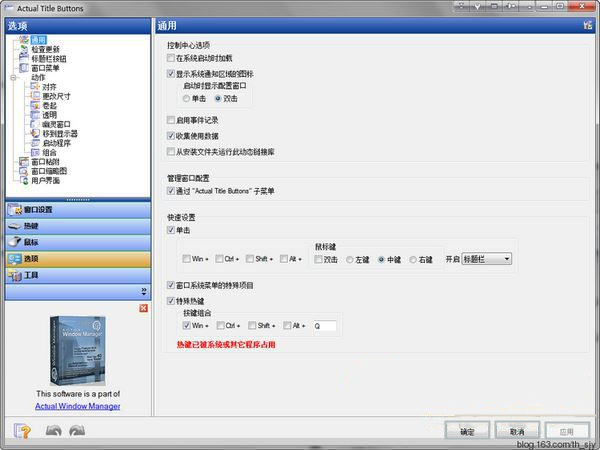Open 窗口缩略图 in the options tree
This screenshot has height=450, width=600.
[x=48, y=170]
